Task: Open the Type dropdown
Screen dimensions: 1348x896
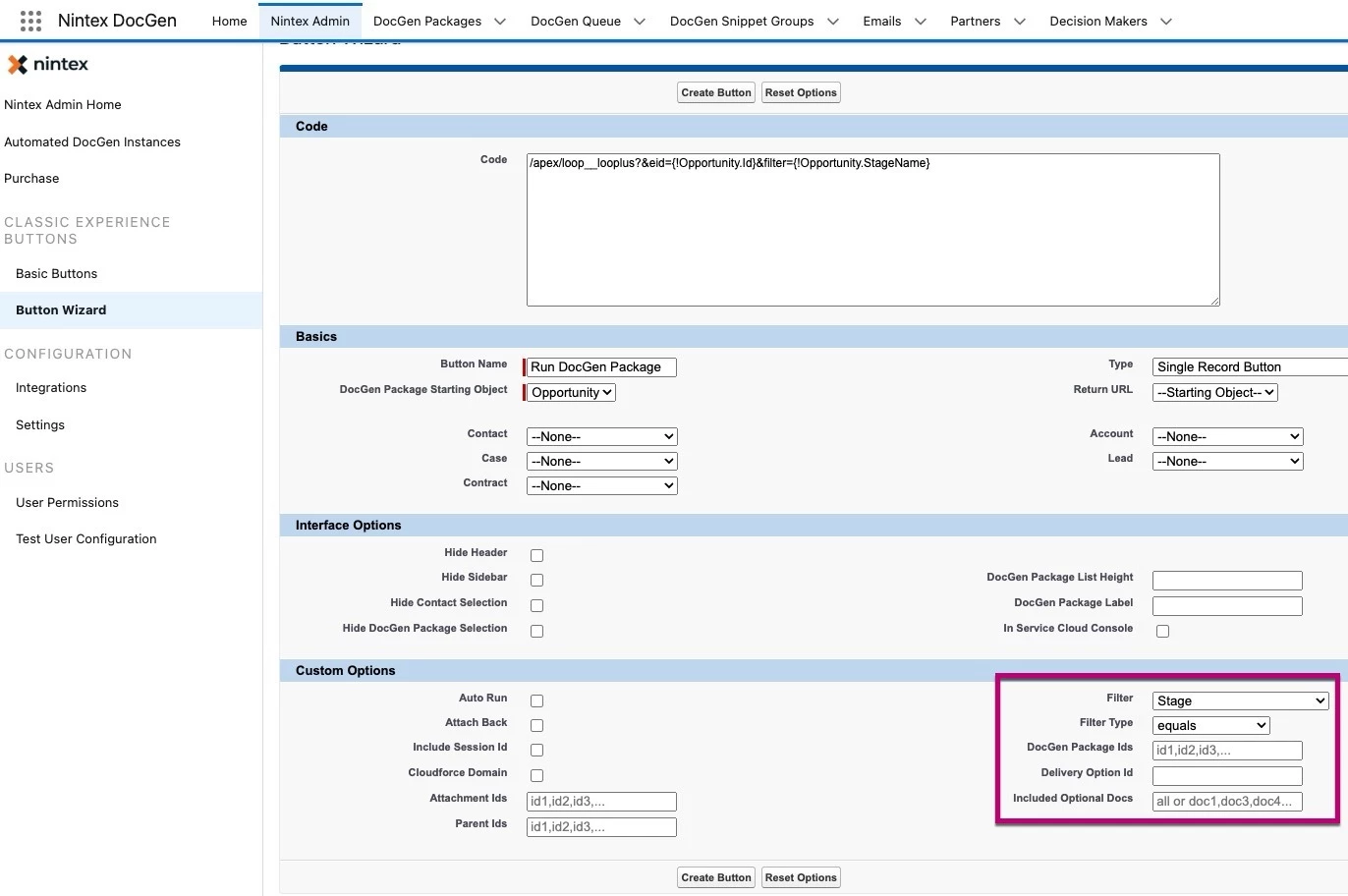Action: tap(1250, 366)
